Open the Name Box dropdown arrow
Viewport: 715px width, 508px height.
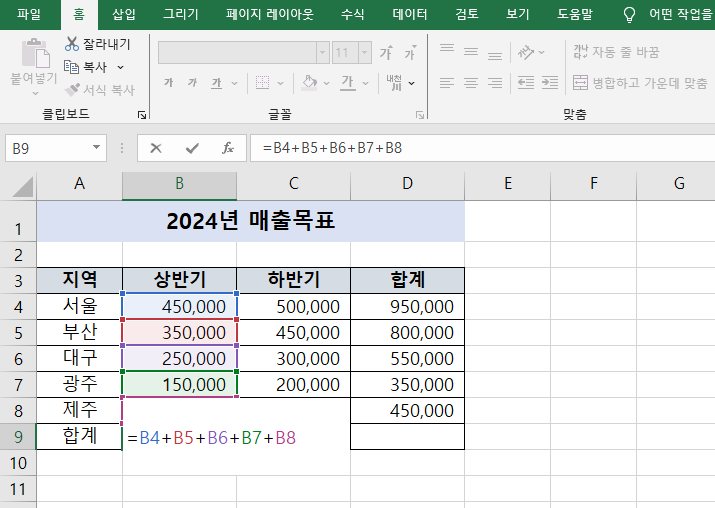pos(96,148)
